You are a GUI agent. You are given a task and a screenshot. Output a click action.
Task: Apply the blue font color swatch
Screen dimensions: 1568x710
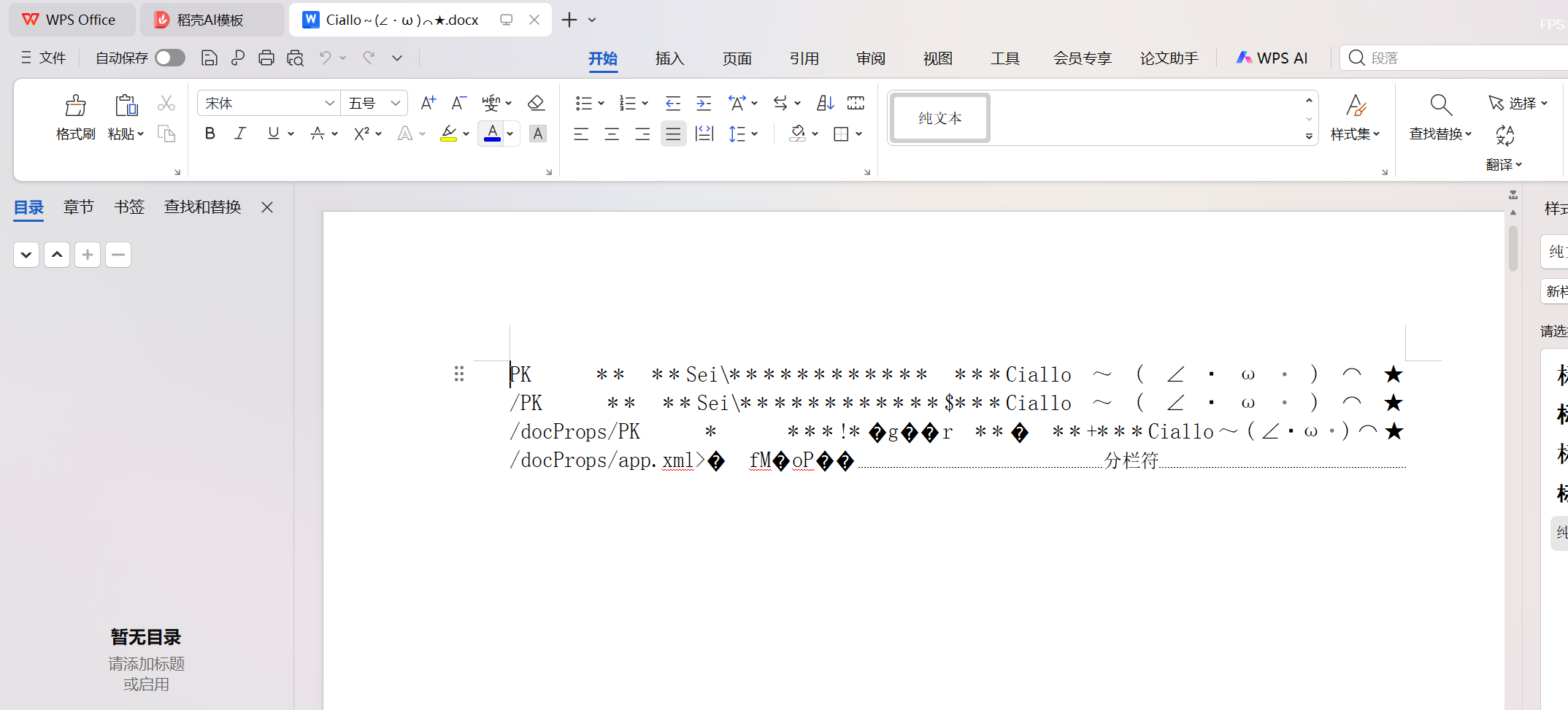point(493,134)
